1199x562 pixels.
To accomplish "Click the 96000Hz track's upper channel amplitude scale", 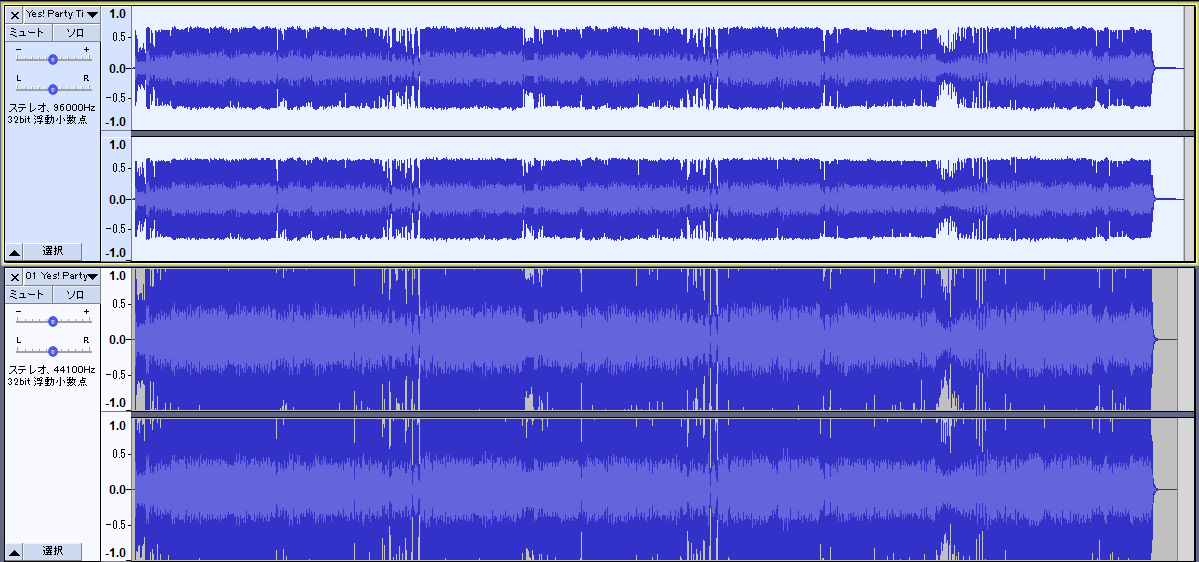I will point(116,69).
